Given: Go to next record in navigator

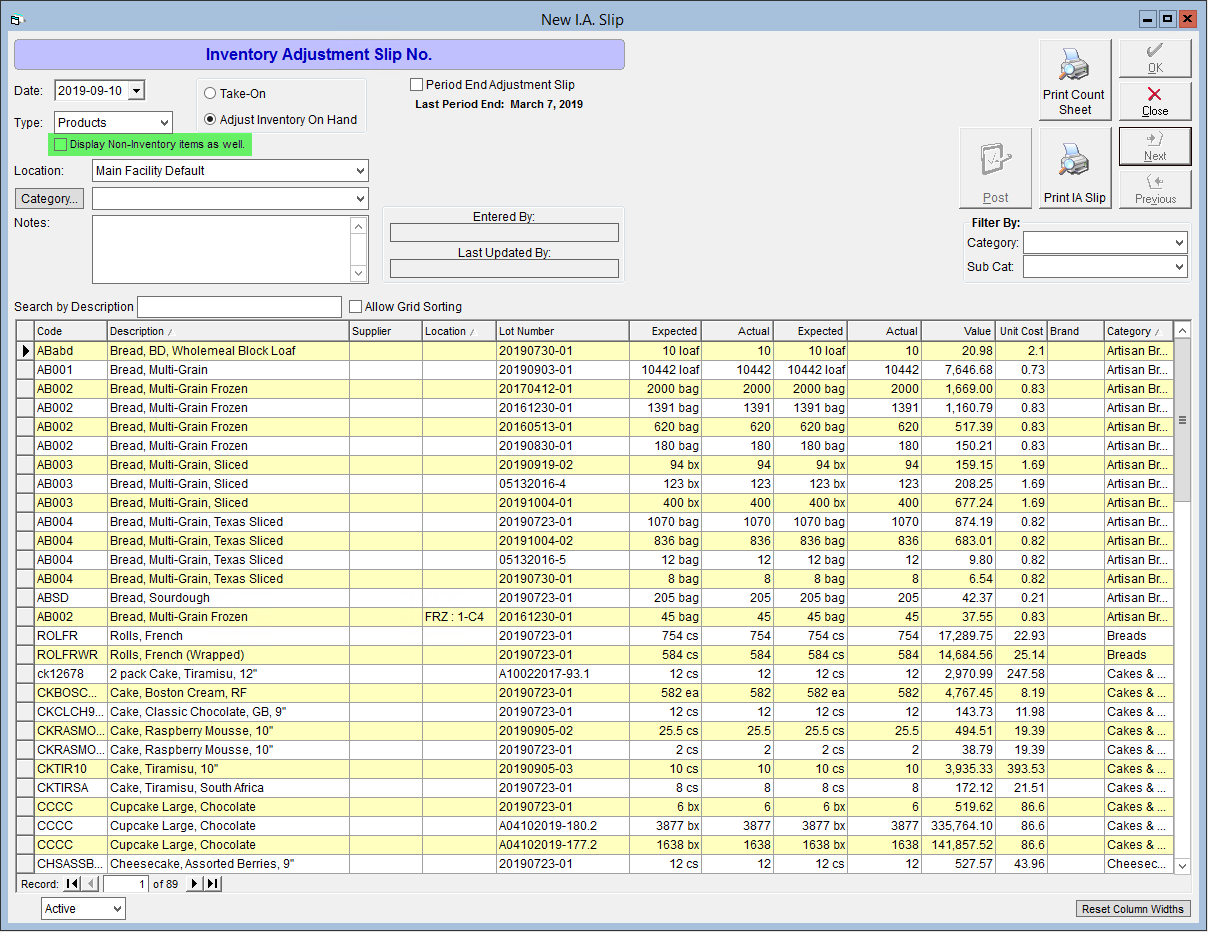Looking at the screenshot, I should [x=195, y=884].
